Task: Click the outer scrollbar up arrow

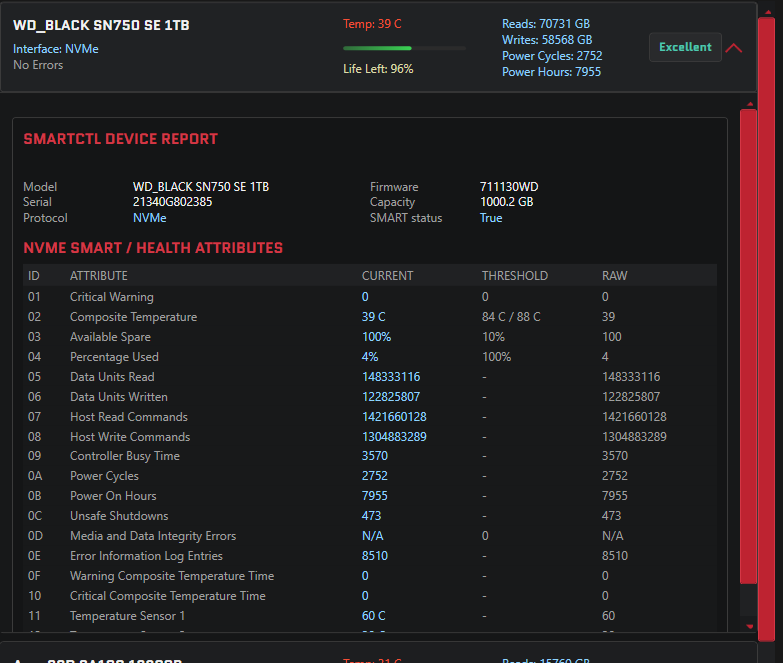Action: (x=768, y=12)
